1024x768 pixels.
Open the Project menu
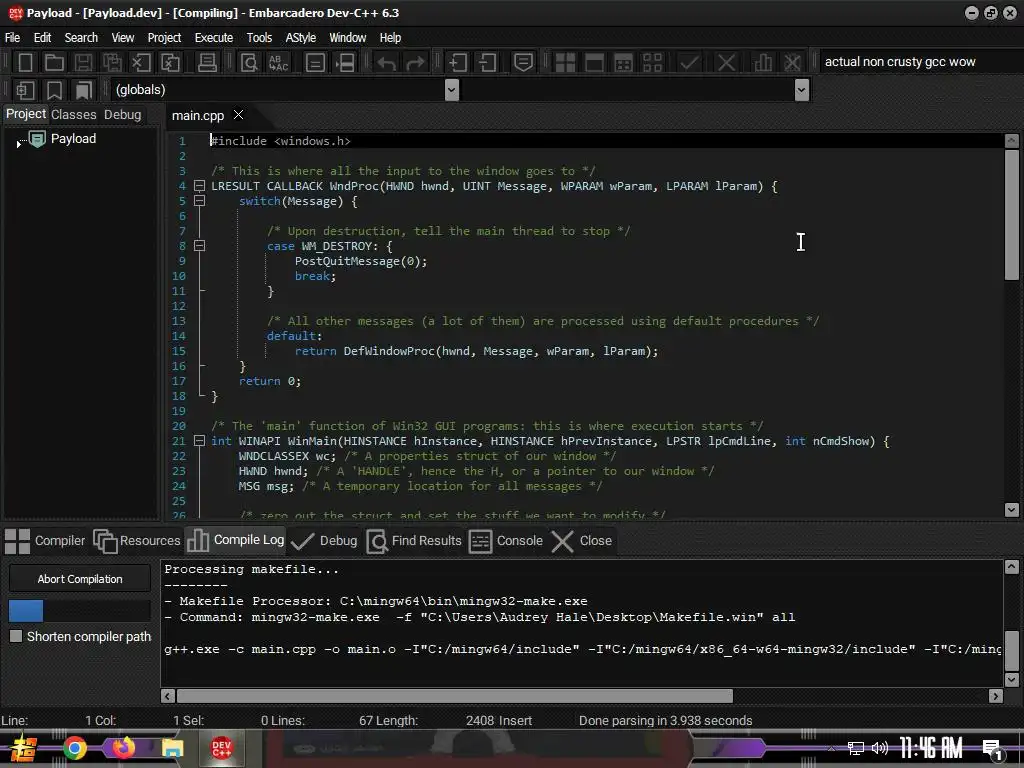click(x=164, y=38)
